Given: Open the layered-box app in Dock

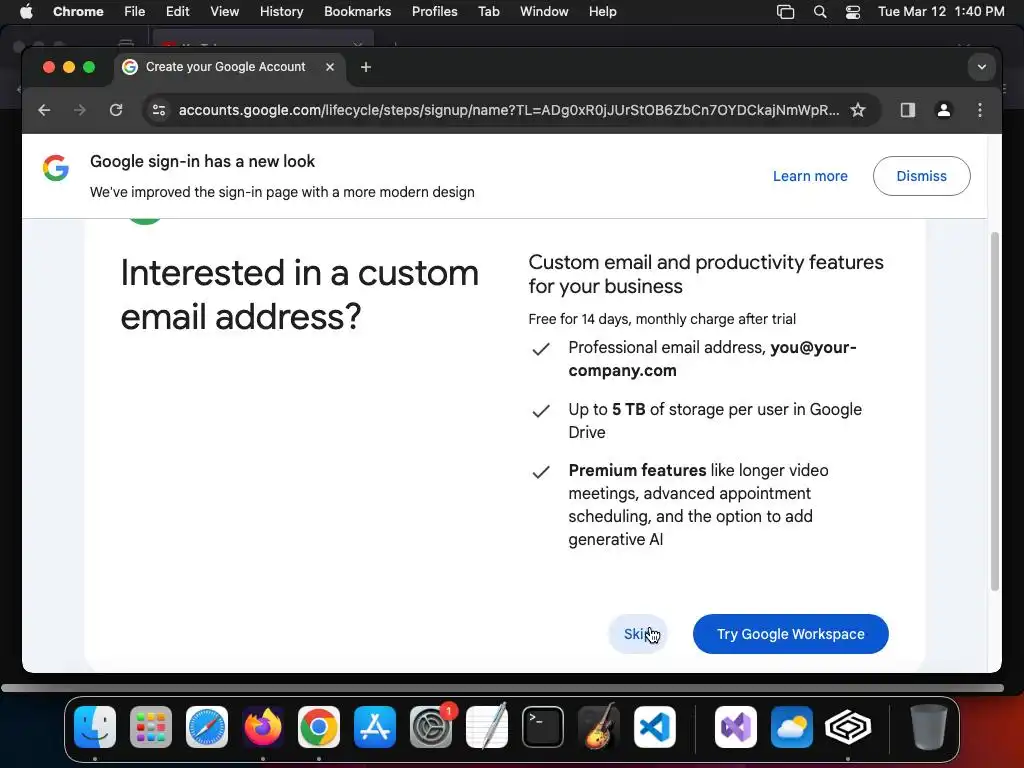Looking at the screenshot, I should [848, 727].
